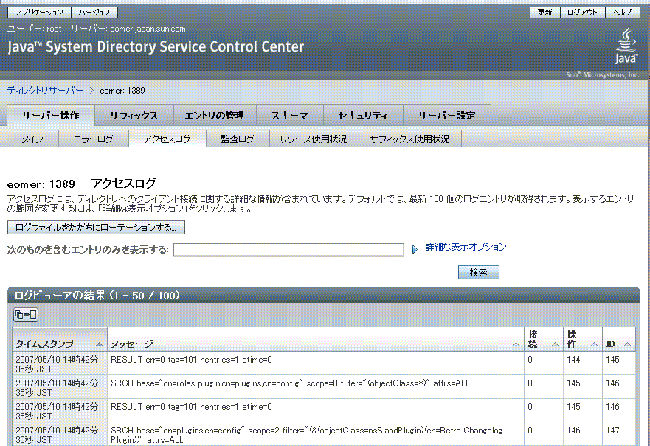Click sort arrow in タイムスタンプ column

pyautogui.click(x=99, y=344)
